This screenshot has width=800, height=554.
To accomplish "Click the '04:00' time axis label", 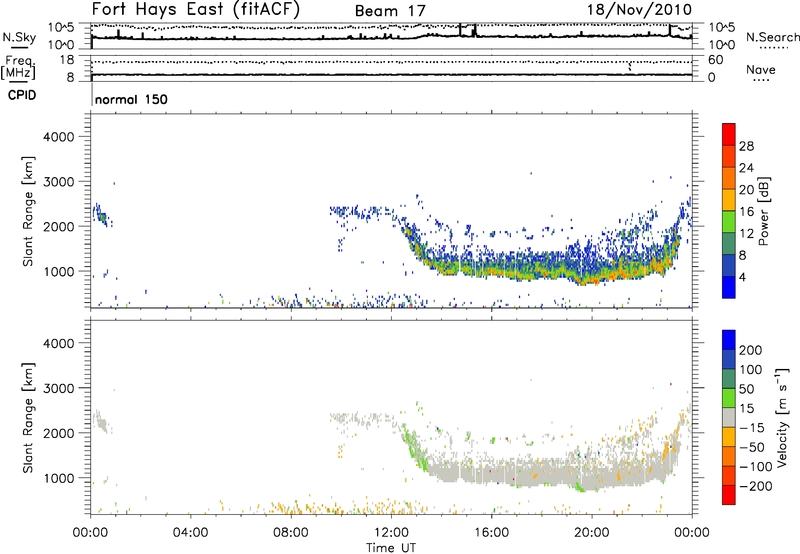I will pyautogui.click(x=191, y=533).
